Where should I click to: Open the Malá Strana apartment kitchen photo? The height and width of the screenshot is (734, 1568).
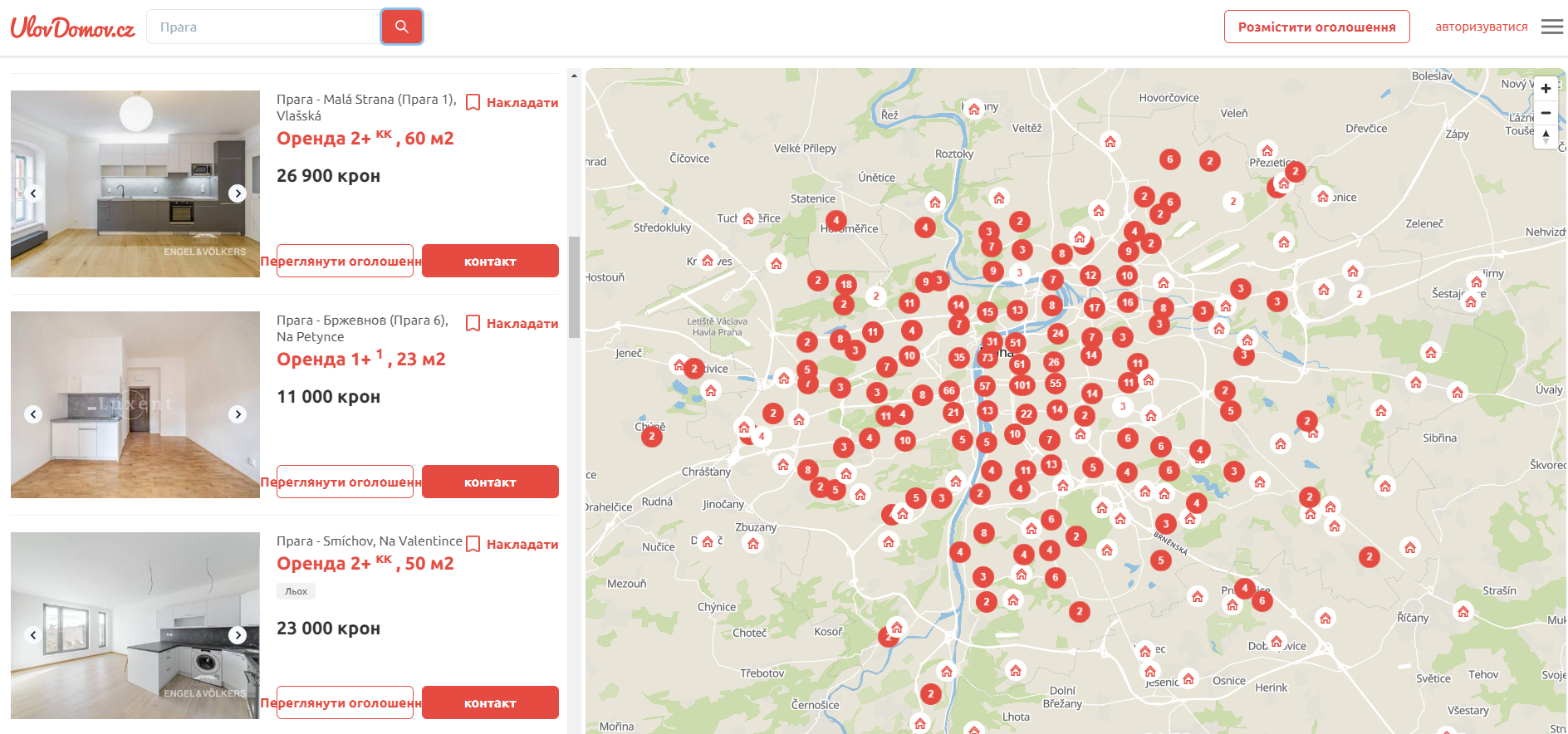135,183
